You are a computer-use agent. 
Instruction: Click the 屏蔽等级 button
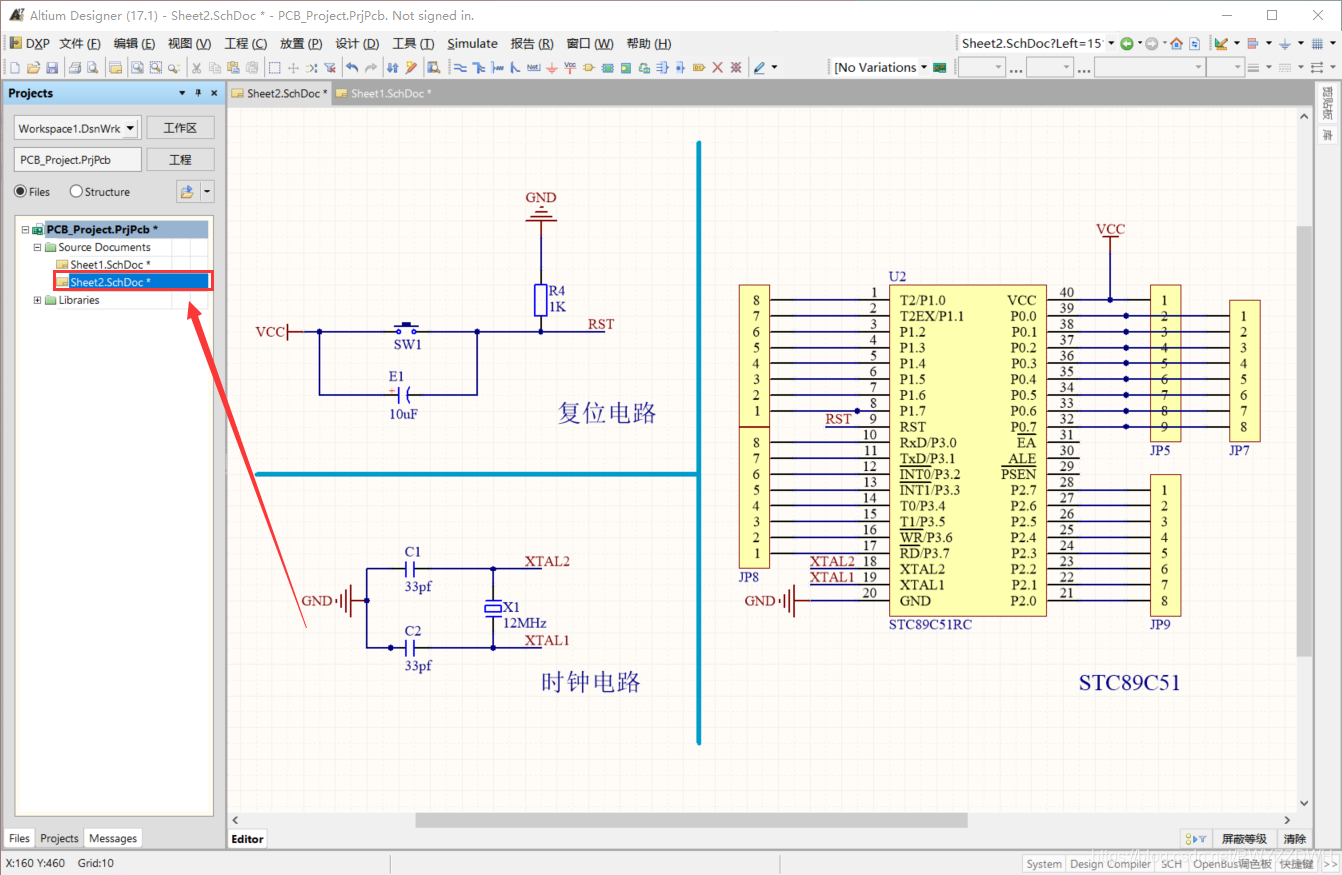[1244, 839]
